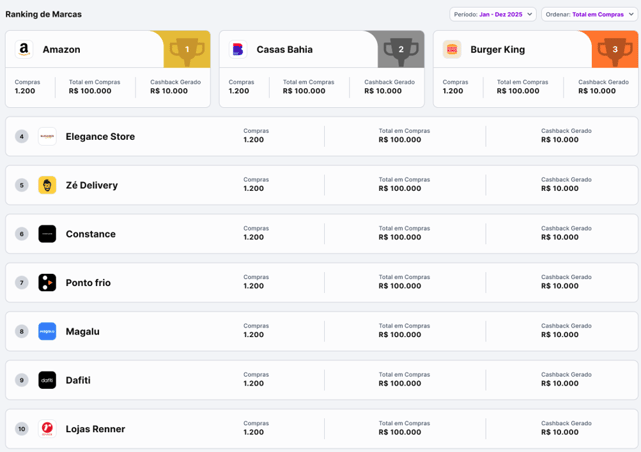
Task: Click the orange third-place trophy icon
Action: (x=615, y=51)
